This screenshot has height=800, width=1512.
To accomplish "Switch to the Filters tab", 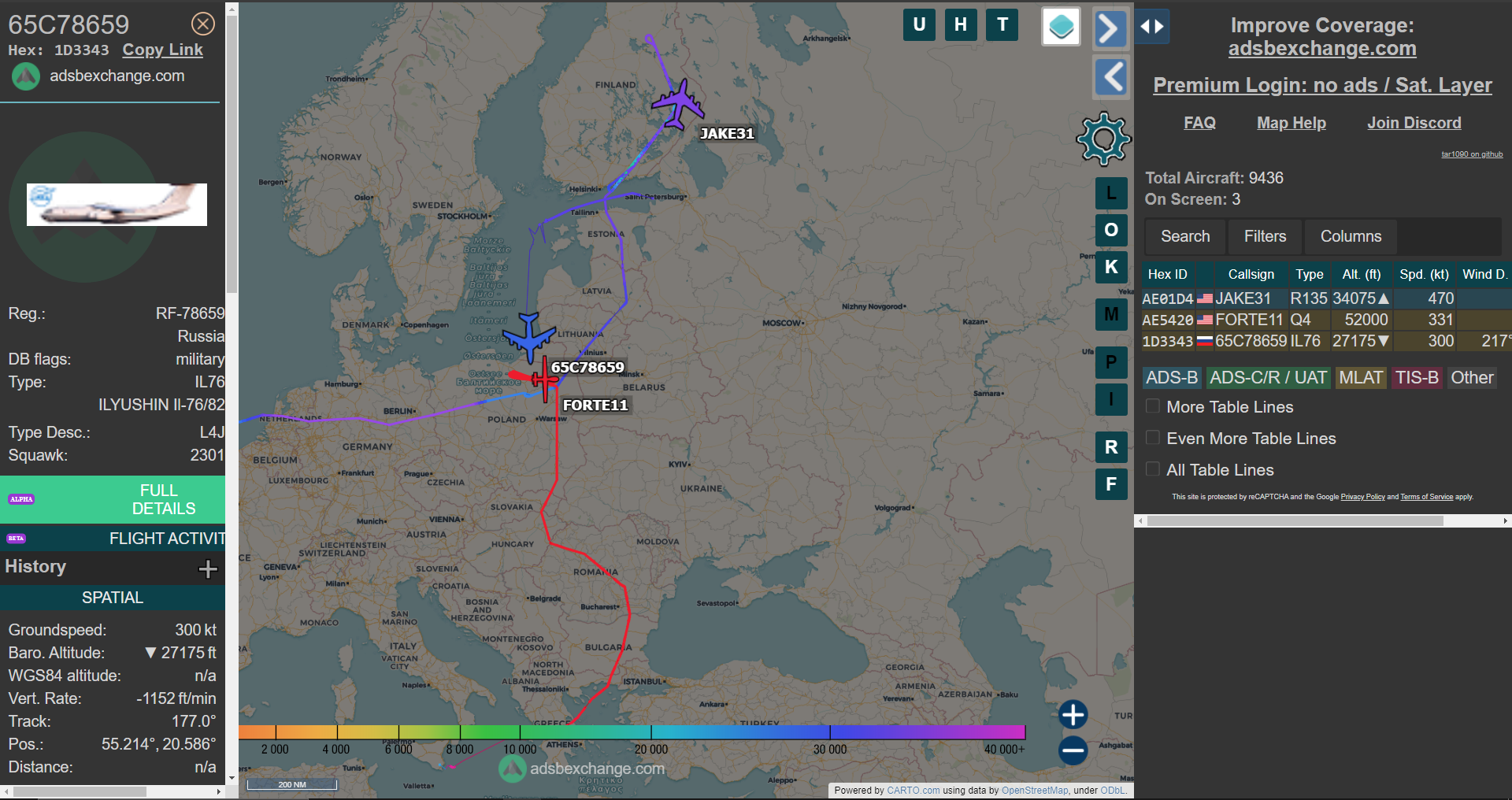I will 1265,236.
